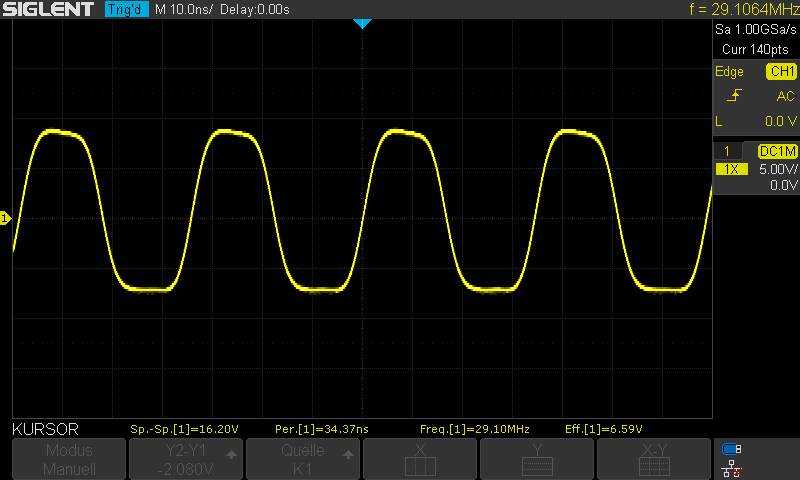Click the Eff.[1]=6.59V measurement
The width and height of the screenshot is (800, 480).
pyautogui.click(x=604, y=429)
